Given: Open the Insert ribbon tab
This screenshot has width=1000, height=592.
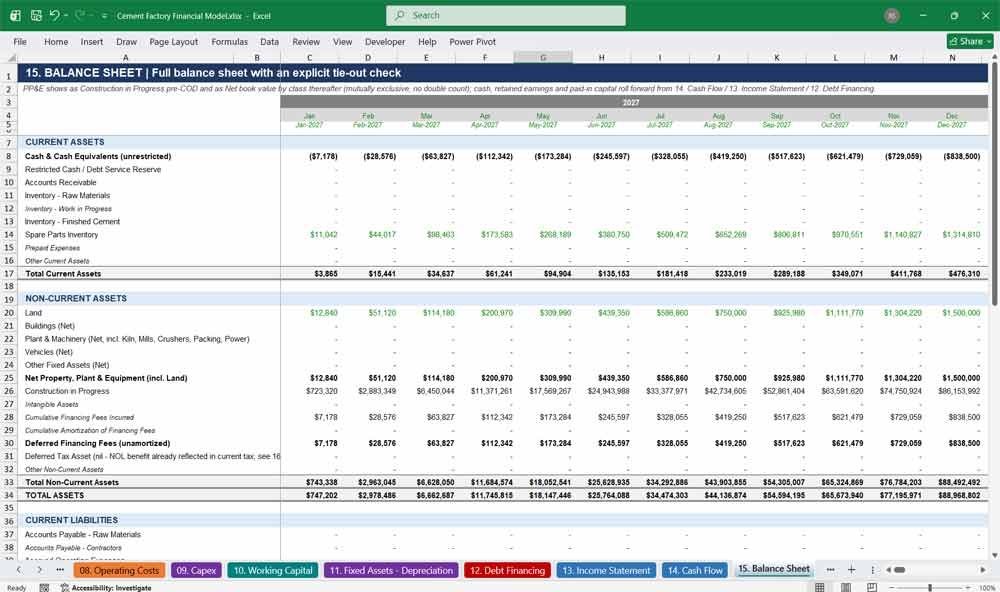Looking at the screenshot, I should pyautogui.click(x=92, y=41).
